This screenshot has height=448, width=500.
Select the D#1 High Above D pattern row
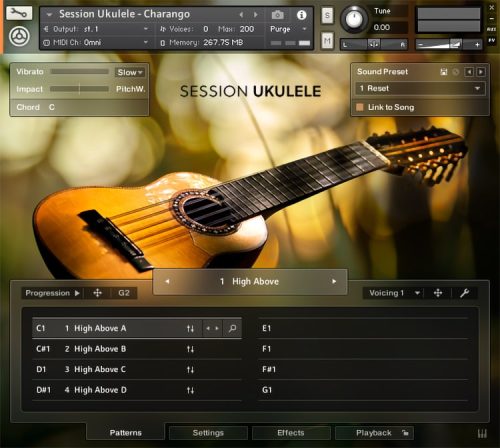137,390
